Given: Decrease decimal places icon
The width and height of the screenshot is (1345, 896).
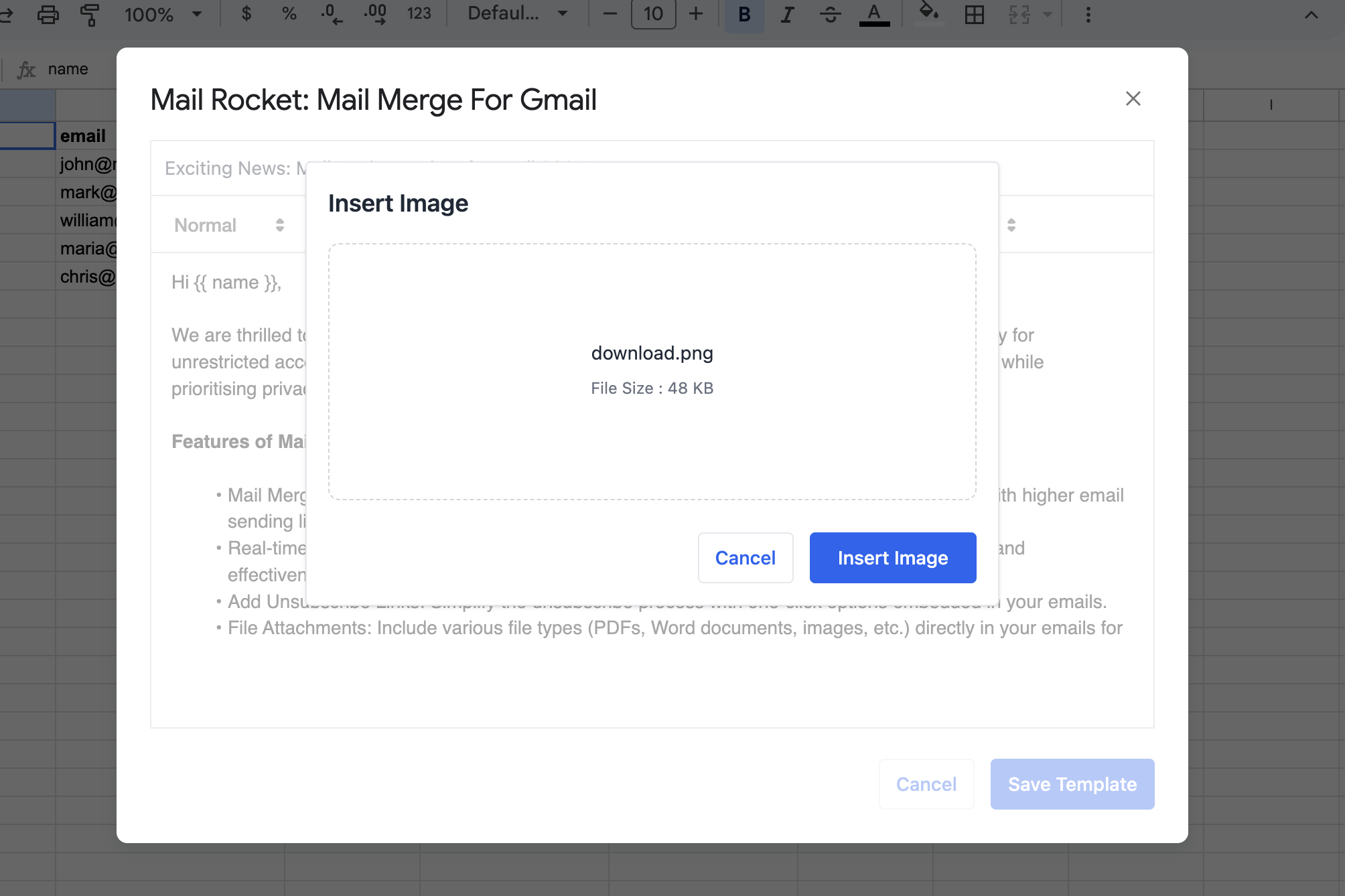Looking at the screenshot, I should tap(332, 14).
